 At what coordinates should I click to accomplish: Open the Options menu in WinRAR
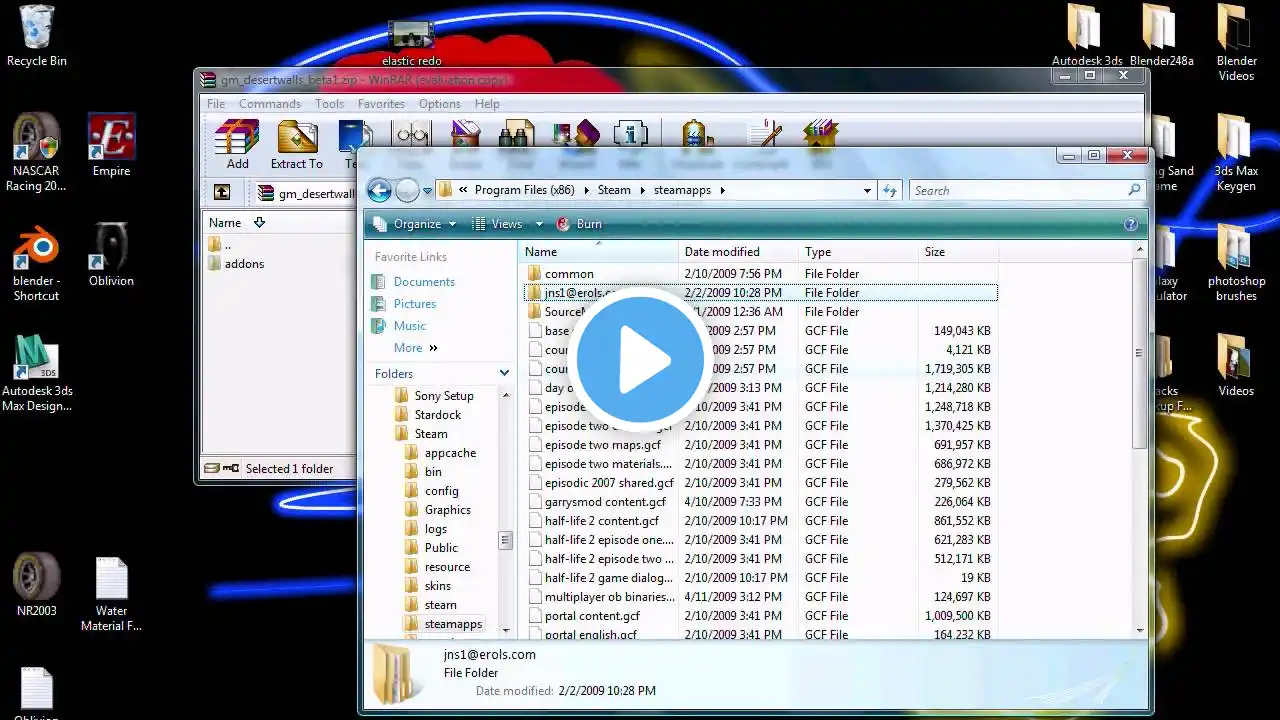439,104
